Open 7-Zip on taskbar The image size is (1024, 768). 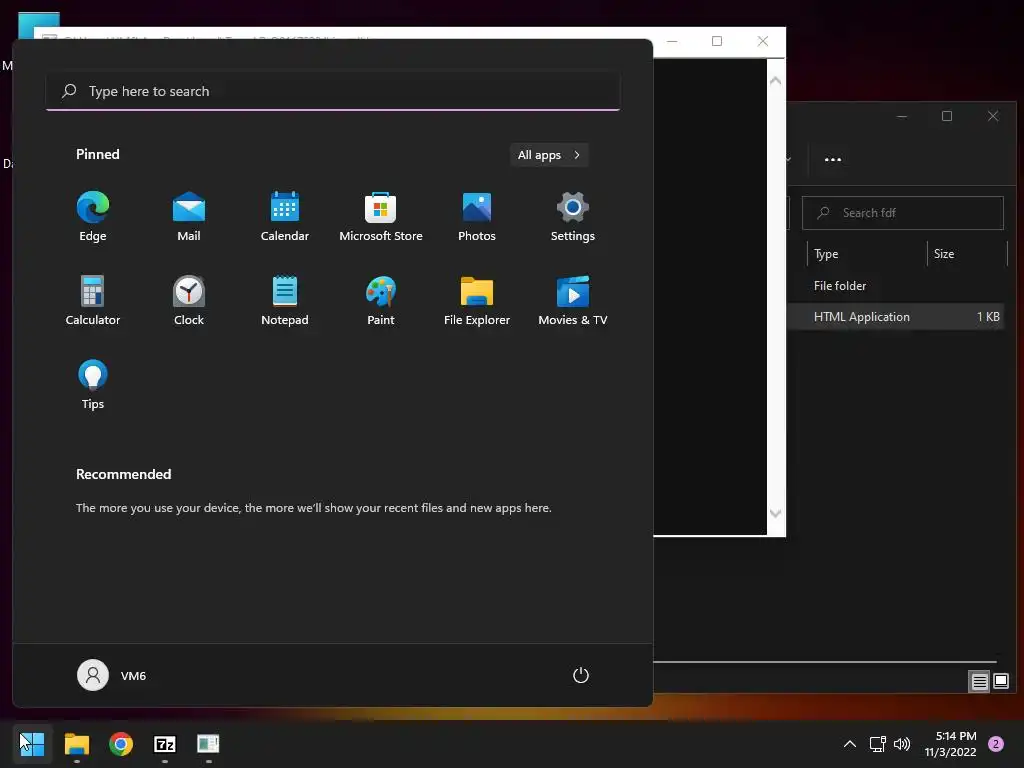(165, 744)
